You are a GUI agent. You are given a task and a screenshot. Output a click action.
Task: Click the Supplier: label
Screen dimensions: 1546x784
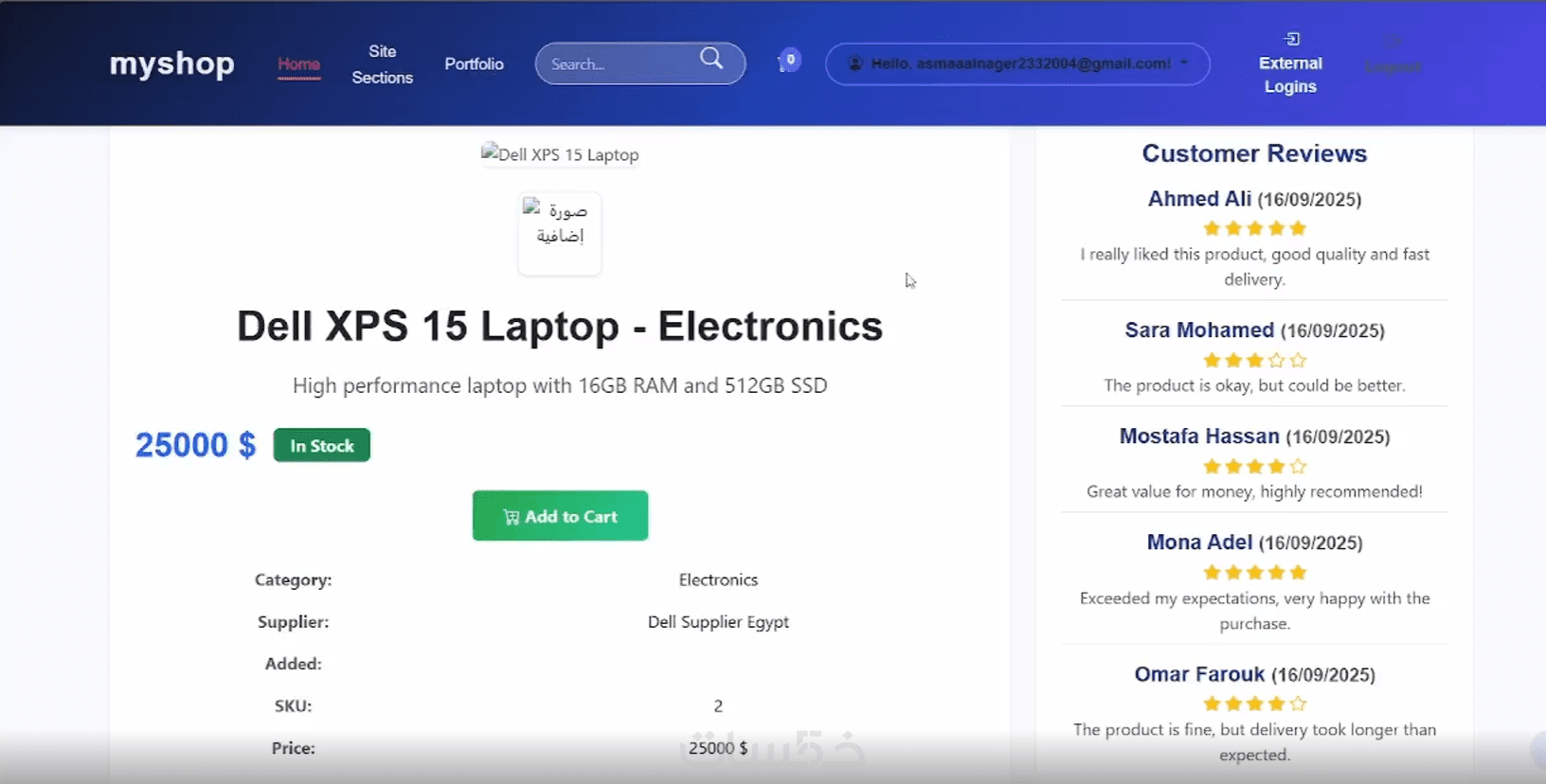293,622
